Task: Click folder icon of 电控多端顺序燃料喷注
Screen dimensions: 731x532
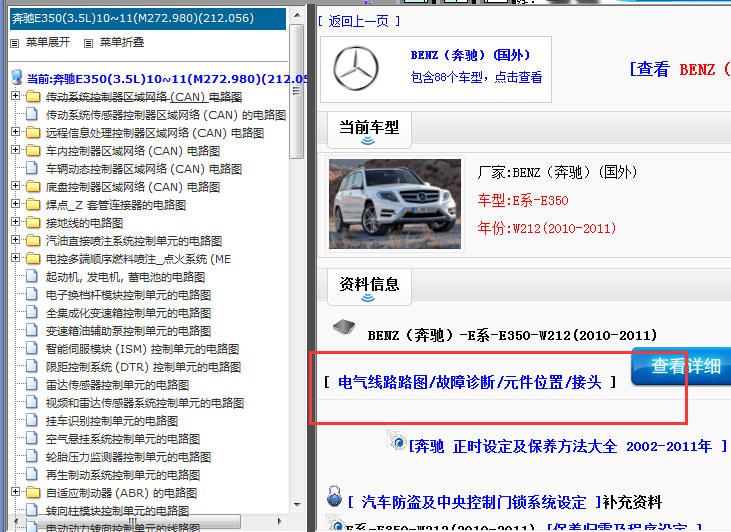Action: click(x=33, y=258)
